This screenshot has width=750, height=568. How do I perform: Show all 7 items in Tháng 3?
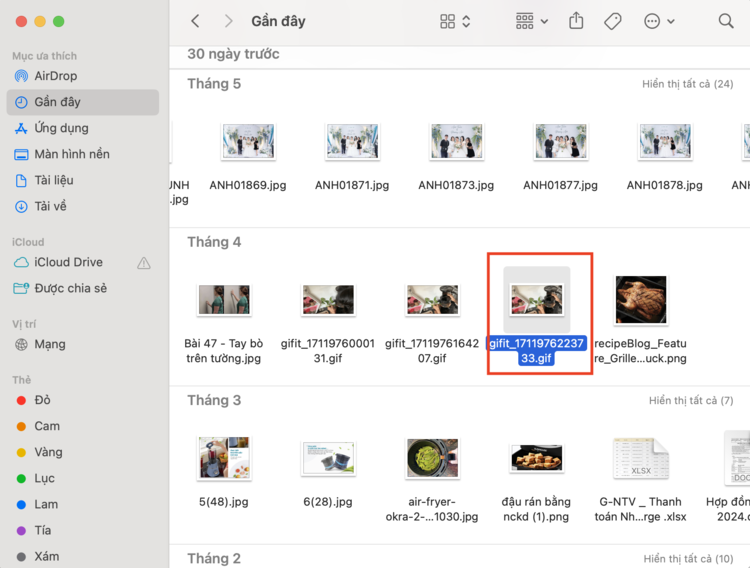click(691, 401)
